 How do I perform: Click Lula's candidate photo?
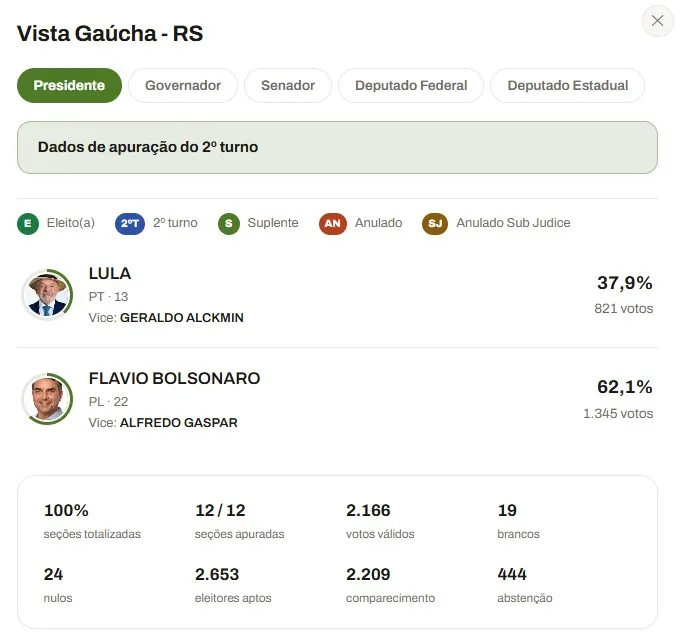(x=47, y=294)
